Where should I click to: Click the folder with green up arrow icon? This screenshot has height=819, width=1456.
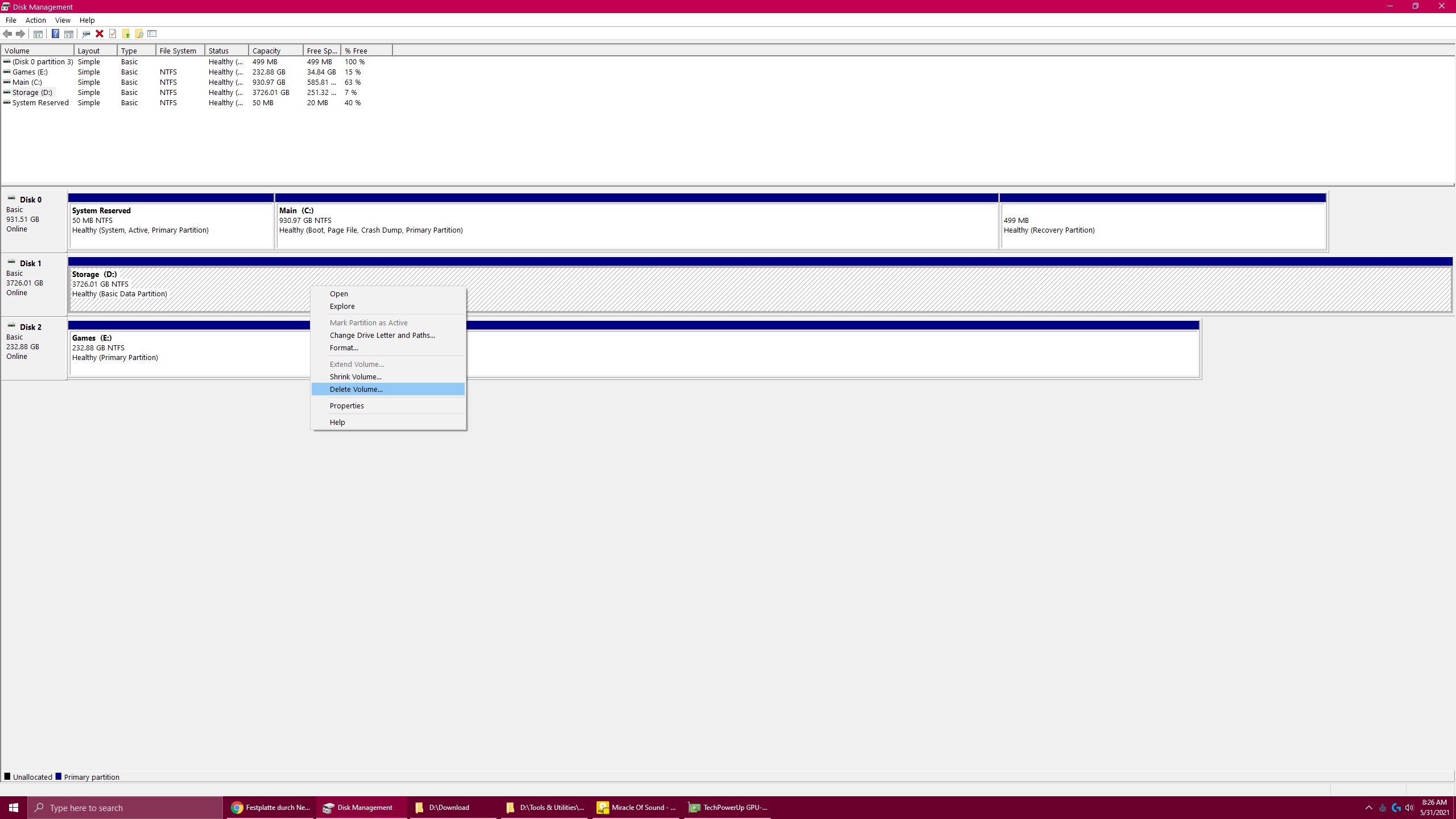[126, 34]
